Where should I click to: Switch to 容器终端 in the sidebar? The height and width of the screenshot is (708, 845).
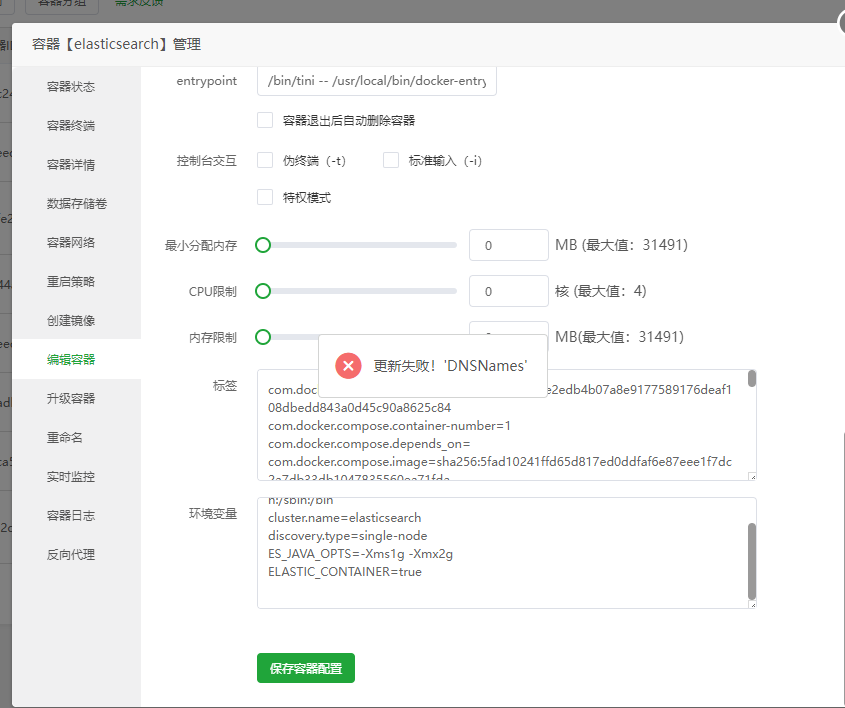(x=71, y=126)
